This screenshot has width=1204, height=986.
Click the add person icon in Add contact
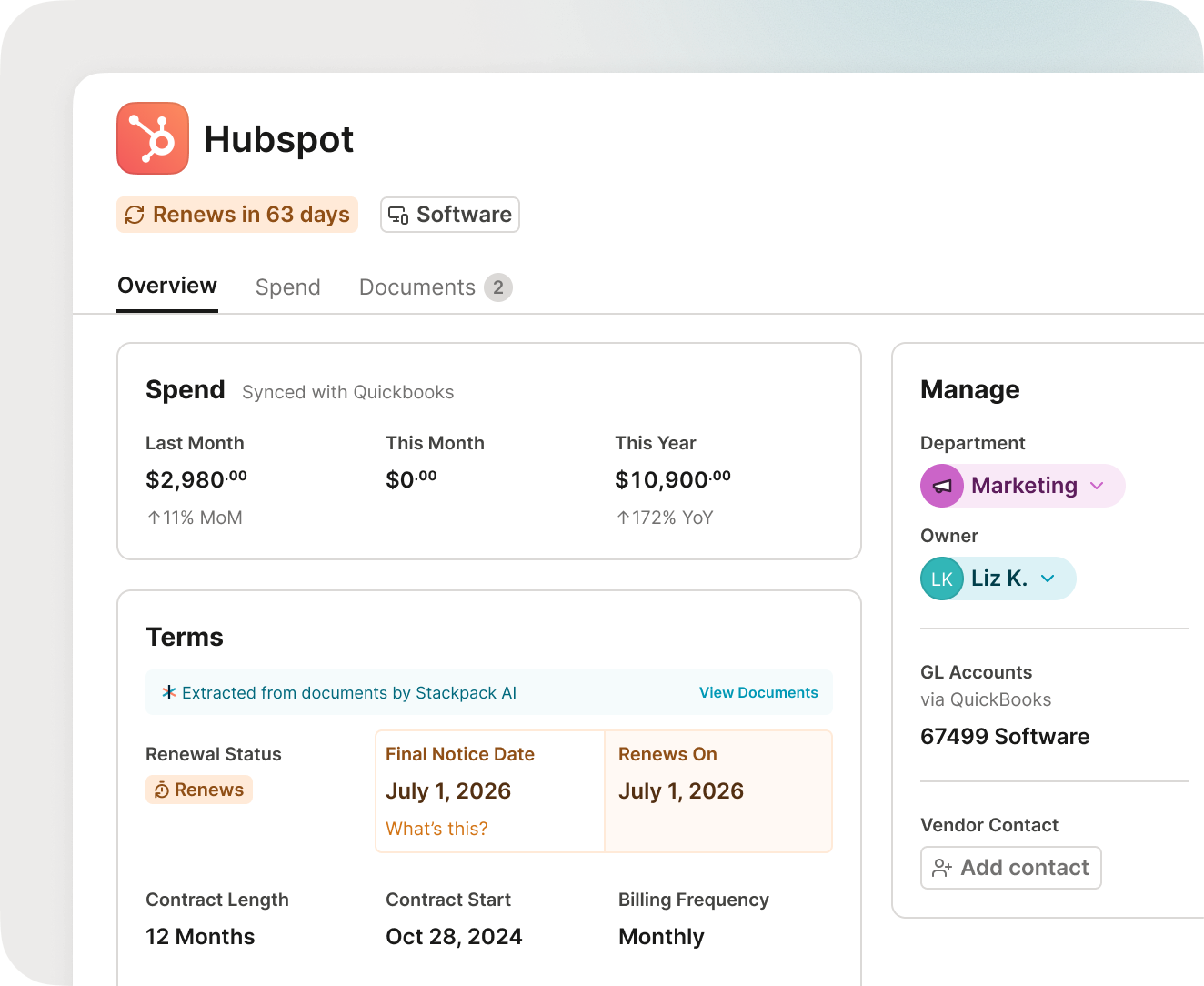point(942,868)
